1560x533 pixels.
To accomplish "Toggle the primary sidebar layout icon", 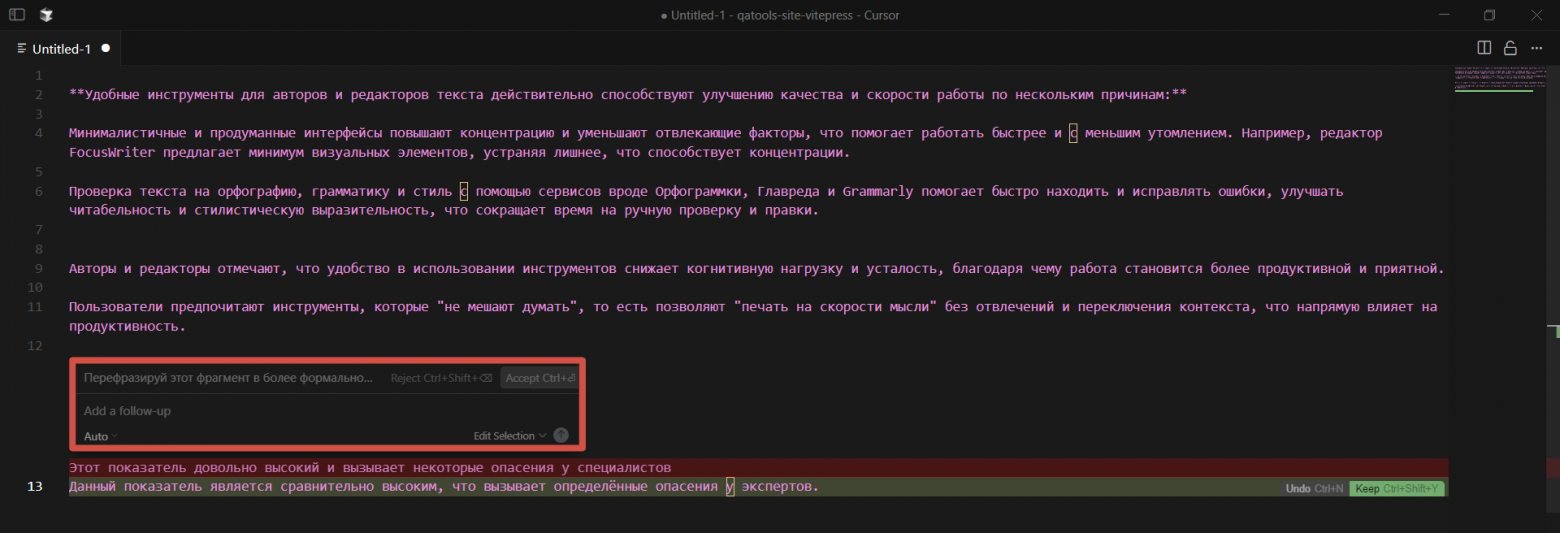I will pos(17,15).
